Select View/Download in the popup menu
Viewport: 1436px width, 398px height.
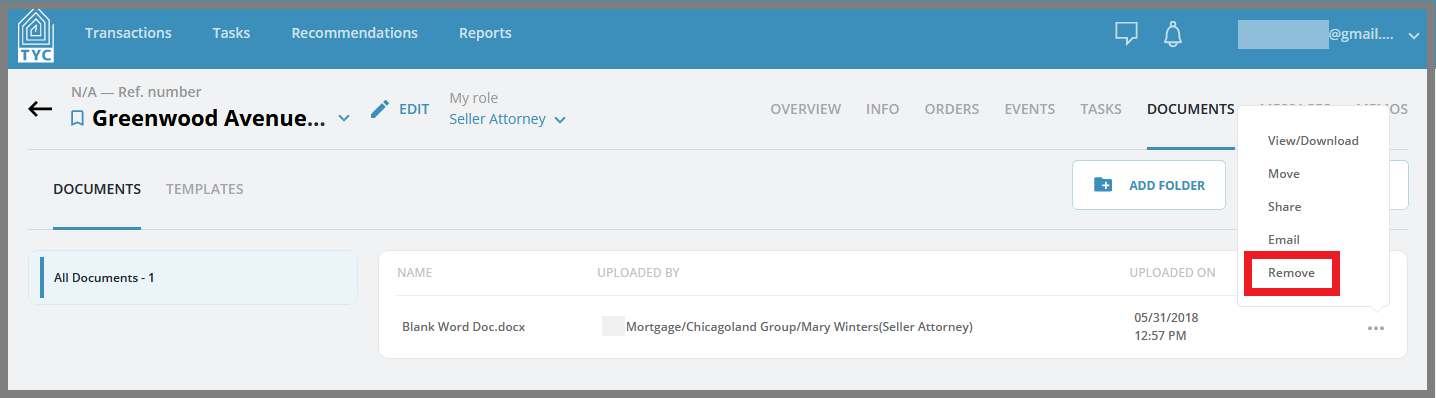coord(1313,141)
